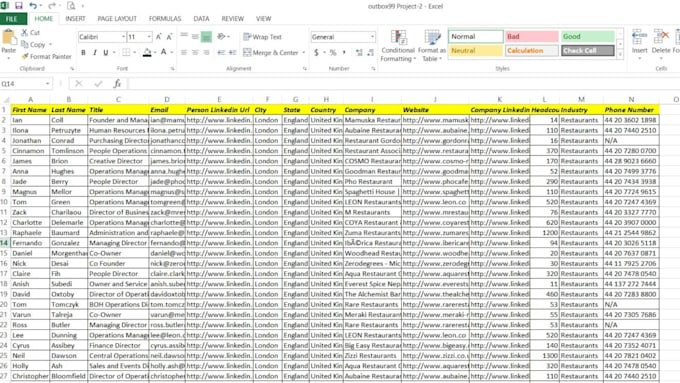The height and width of the screenshot is (383, 680).
Task: Toggle Center horizontal alignment
Action: click(x=195, y=52)
